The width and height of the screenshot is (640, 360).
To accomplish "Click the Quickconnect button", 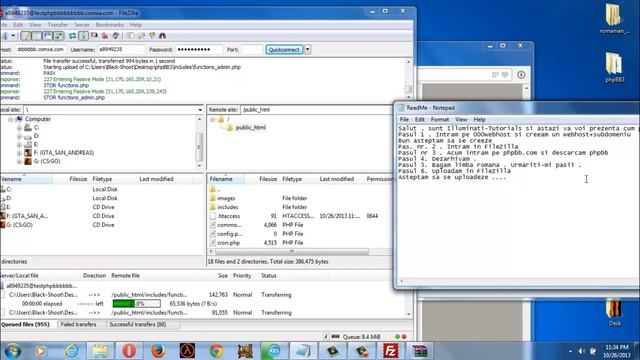I will click(x=284, y=49).
